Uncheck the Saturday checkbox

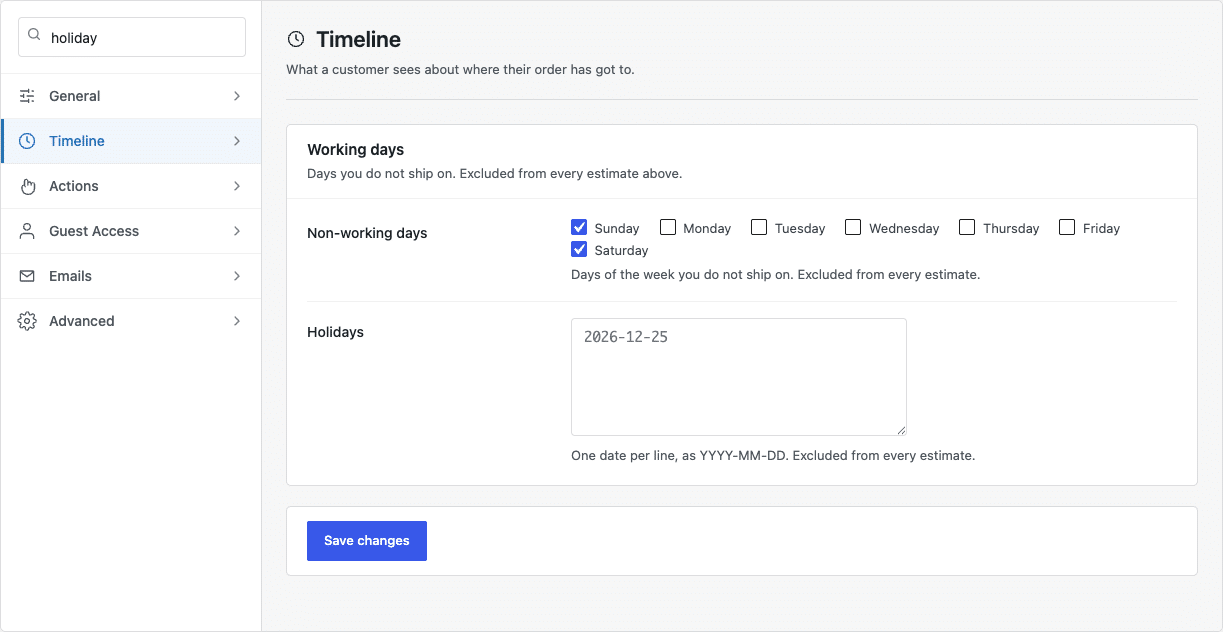point(579,249)
